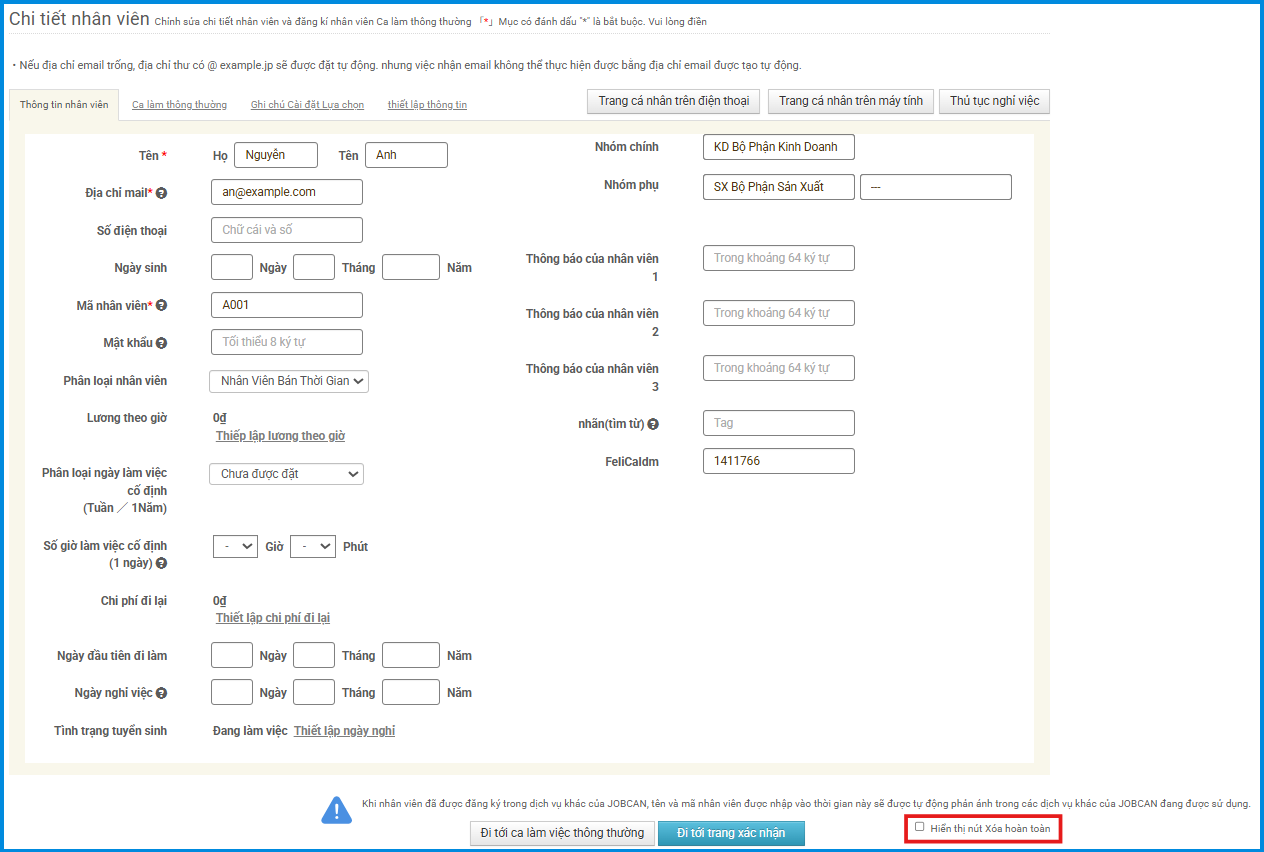Viewport: 1264px width, 852px height.
Task: Open the Phút minutes dropdown
Action: [x=312, y=547]
